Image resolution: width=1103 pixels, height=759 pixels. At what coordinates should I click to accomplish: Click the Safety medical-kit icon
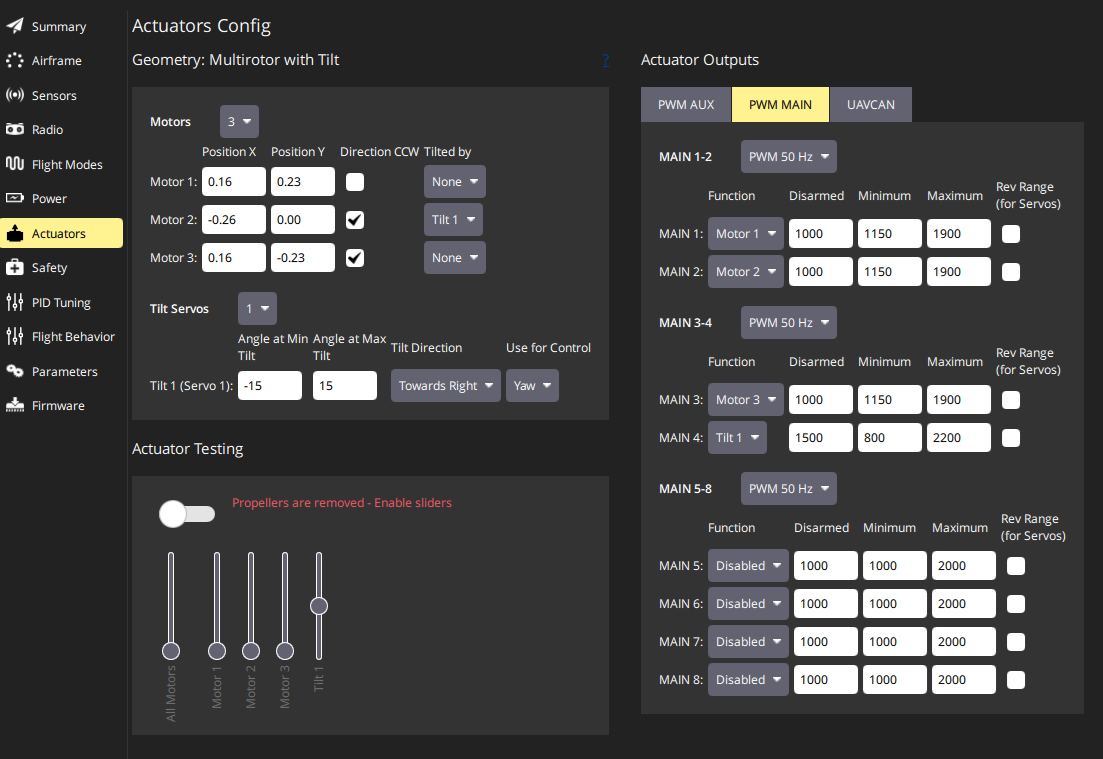[15, 267]
